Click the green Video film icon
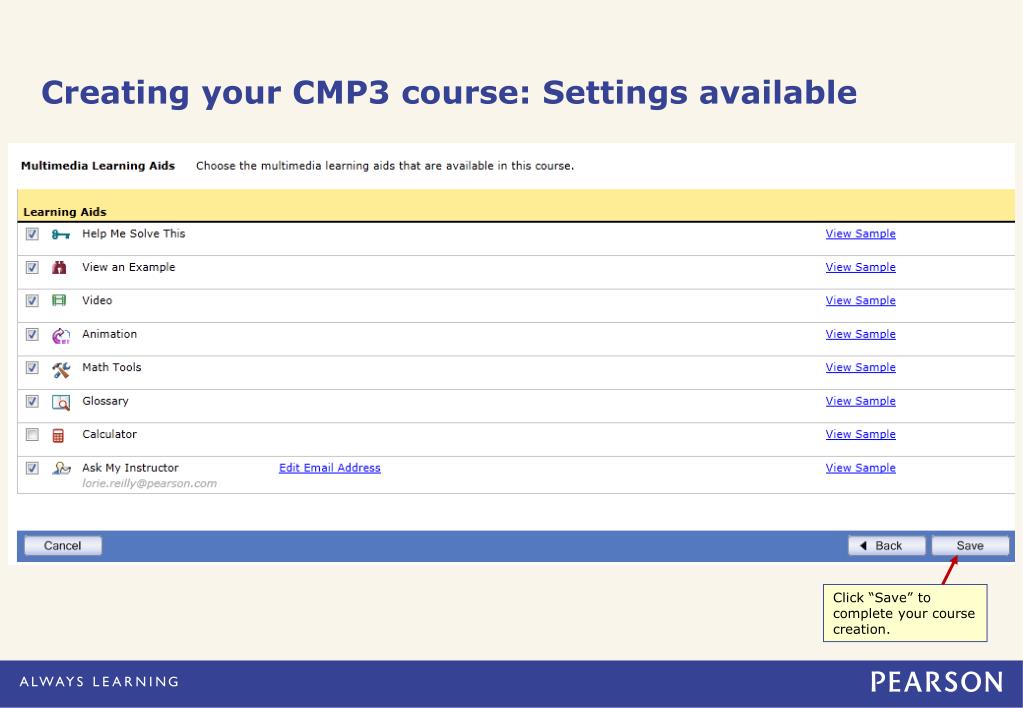This screenshot has height=708, width=1023. point(59,301)
